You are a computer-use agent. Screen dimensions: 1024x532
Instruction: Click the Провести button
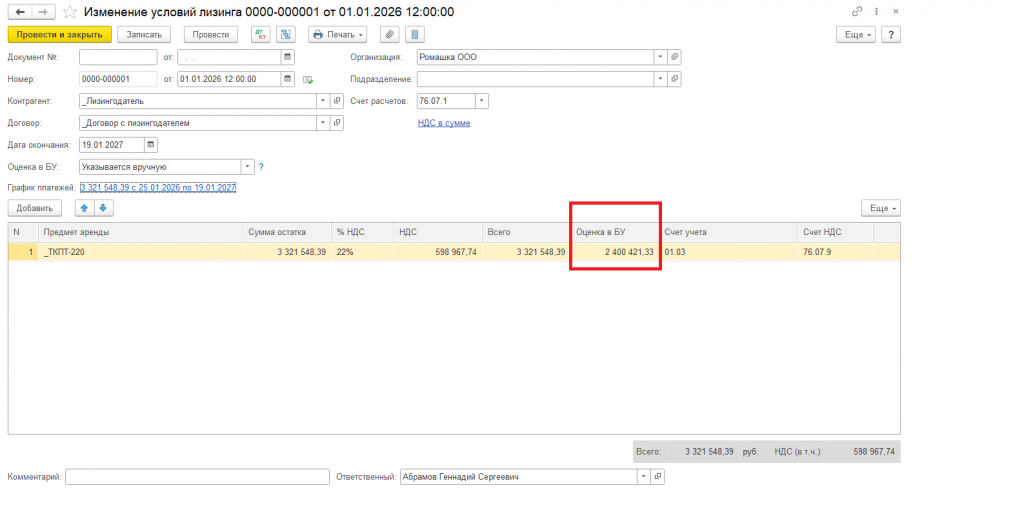click(210, 35)
